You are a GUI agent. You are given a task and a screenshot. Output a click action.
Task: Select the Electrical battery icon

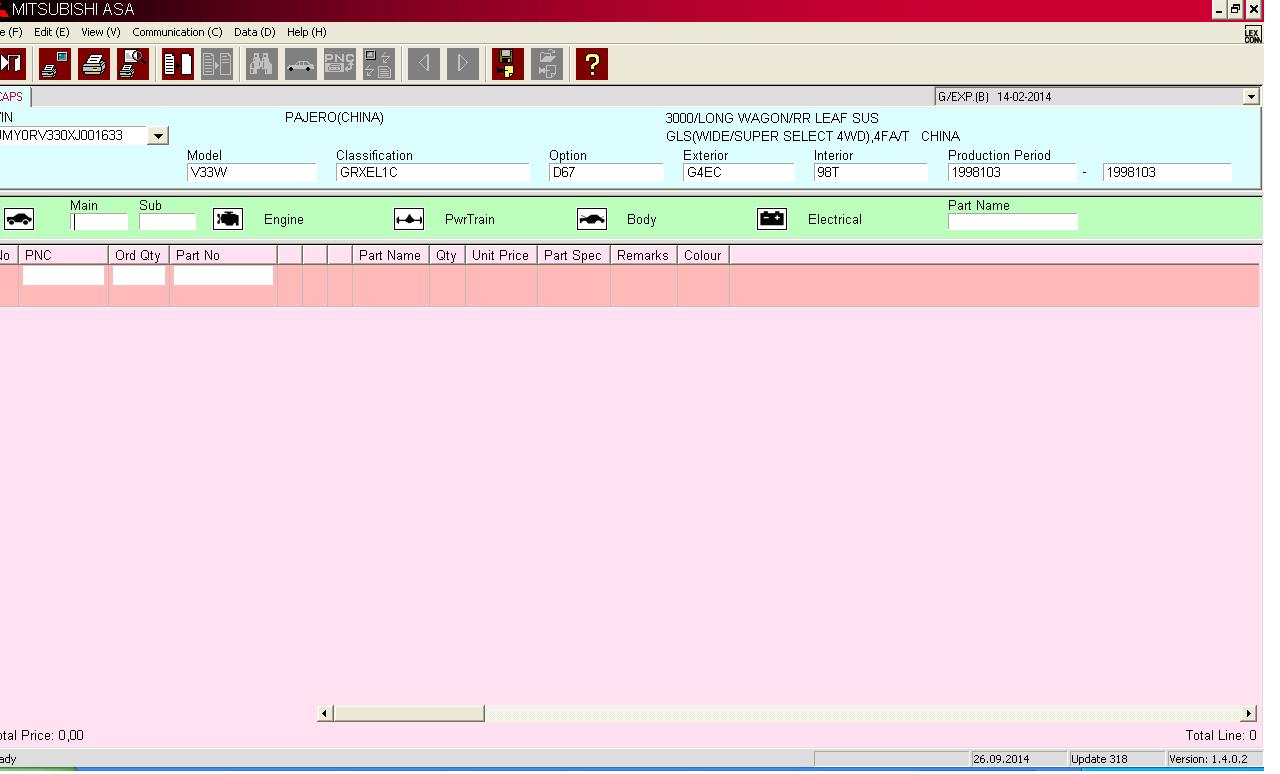pyautogui.click(x=772, y=219)
